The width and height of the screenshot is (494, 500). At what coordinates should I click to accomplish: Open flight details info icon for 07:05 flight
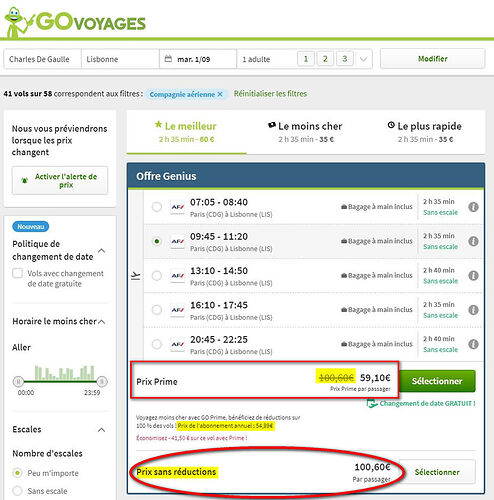[x=473, y=207]
